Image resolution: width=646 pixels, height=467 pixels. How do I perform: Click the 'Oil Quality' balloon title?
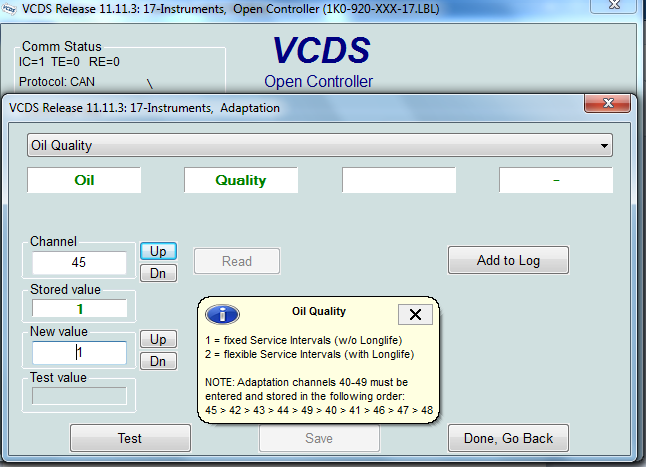click(x=319, y=311)
